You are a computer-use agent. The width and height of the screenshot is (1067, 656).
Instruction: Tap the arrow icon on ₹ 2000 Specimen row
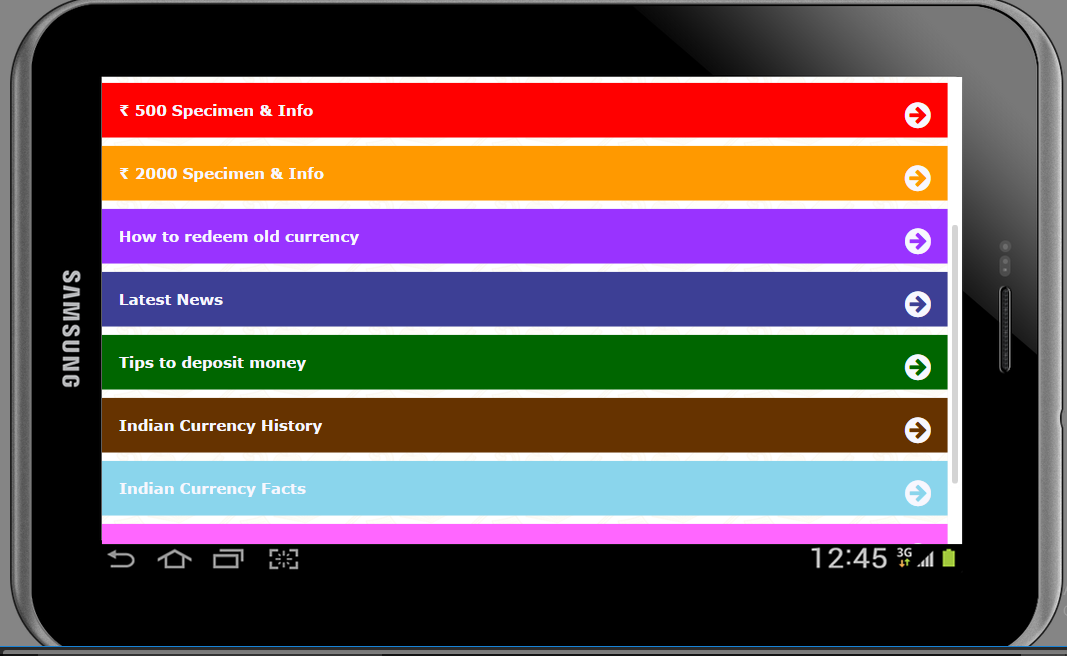pyautogui.click(x=917, y=178)
